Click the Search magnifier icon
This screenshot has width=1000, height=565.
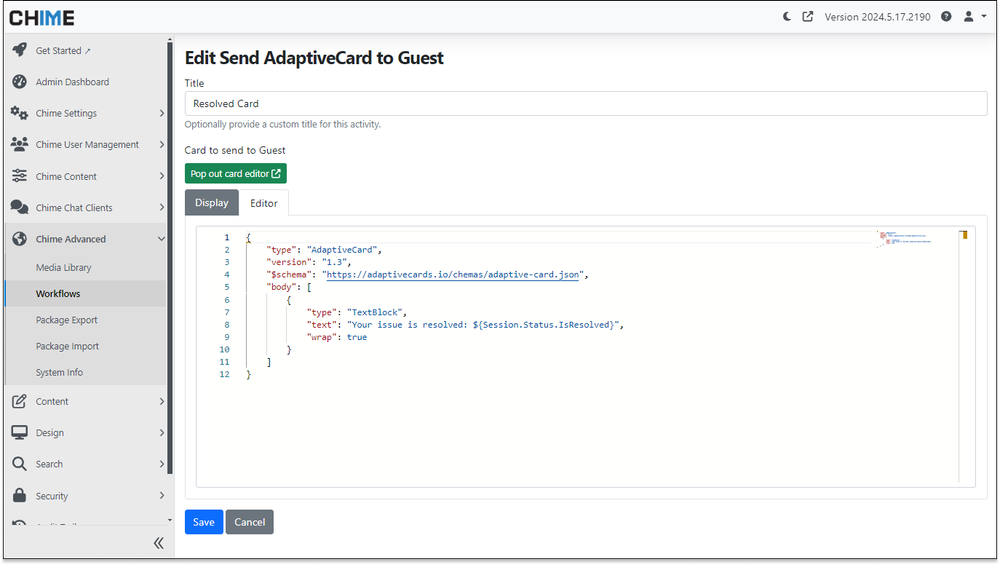[x=20, y=464]
